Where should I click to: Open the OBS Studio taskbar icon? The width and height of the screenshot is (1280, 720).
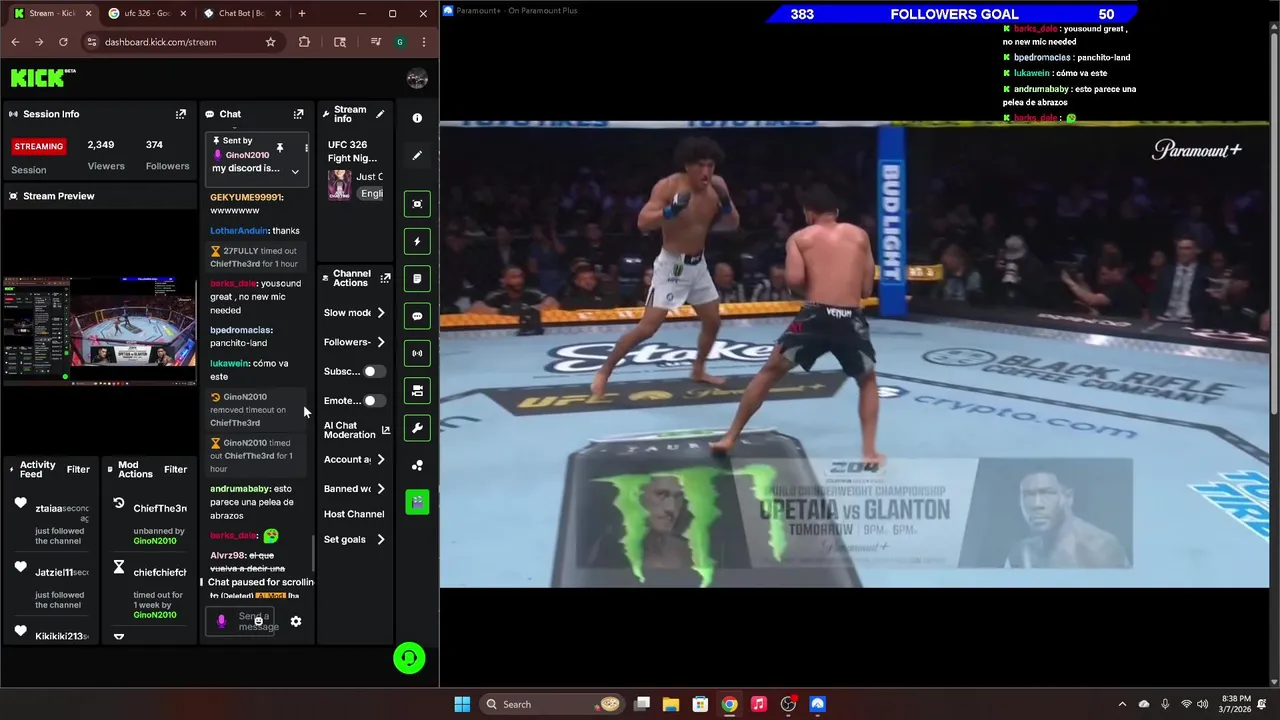pyautogui.click(x=788, y=704)
